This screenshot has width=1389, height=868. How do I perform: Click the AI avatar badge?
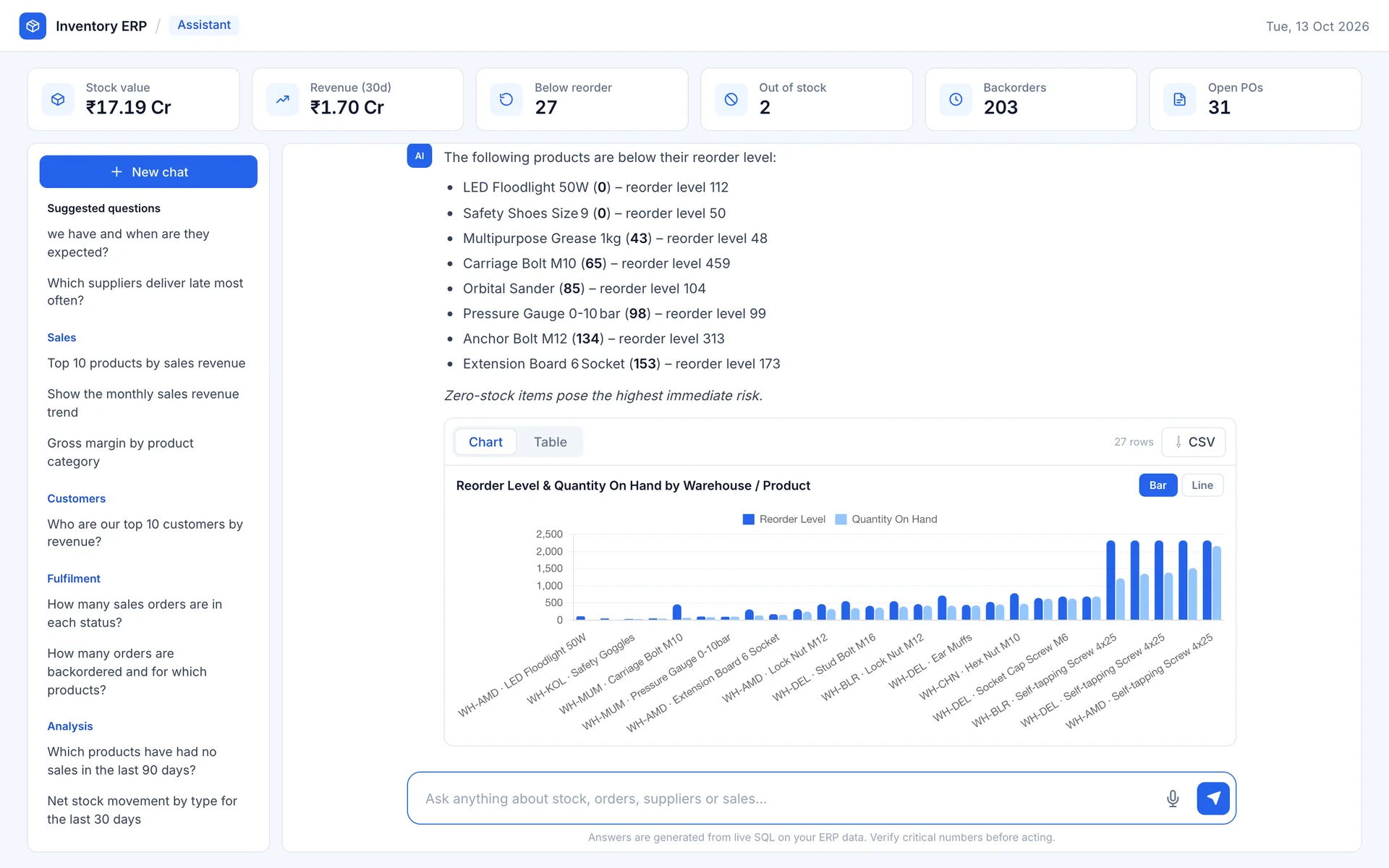(x=420, y=156)
